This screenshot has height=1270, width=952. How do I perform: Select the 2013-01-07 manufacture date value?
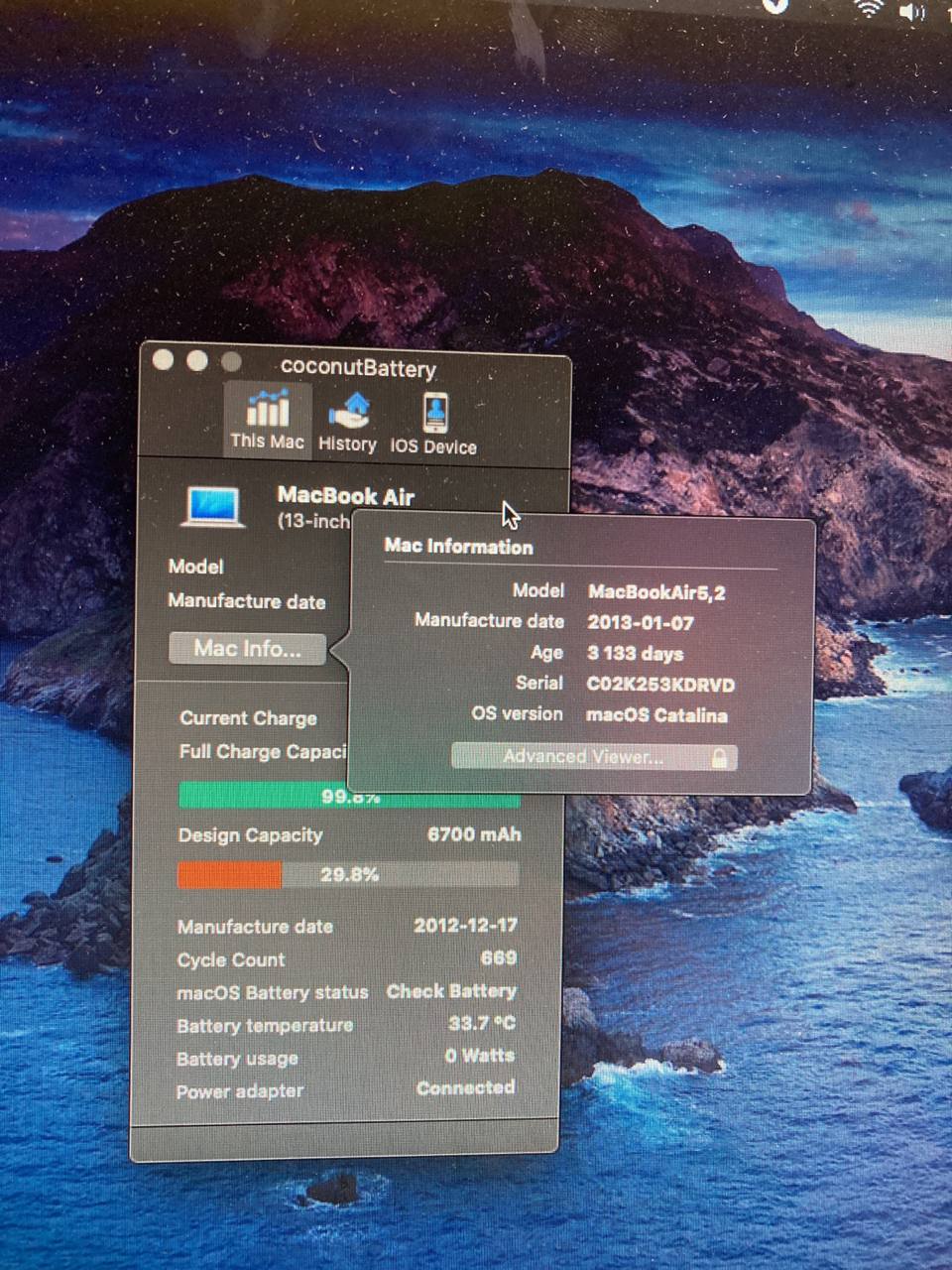pyautogui.click(x=641, y=623)
